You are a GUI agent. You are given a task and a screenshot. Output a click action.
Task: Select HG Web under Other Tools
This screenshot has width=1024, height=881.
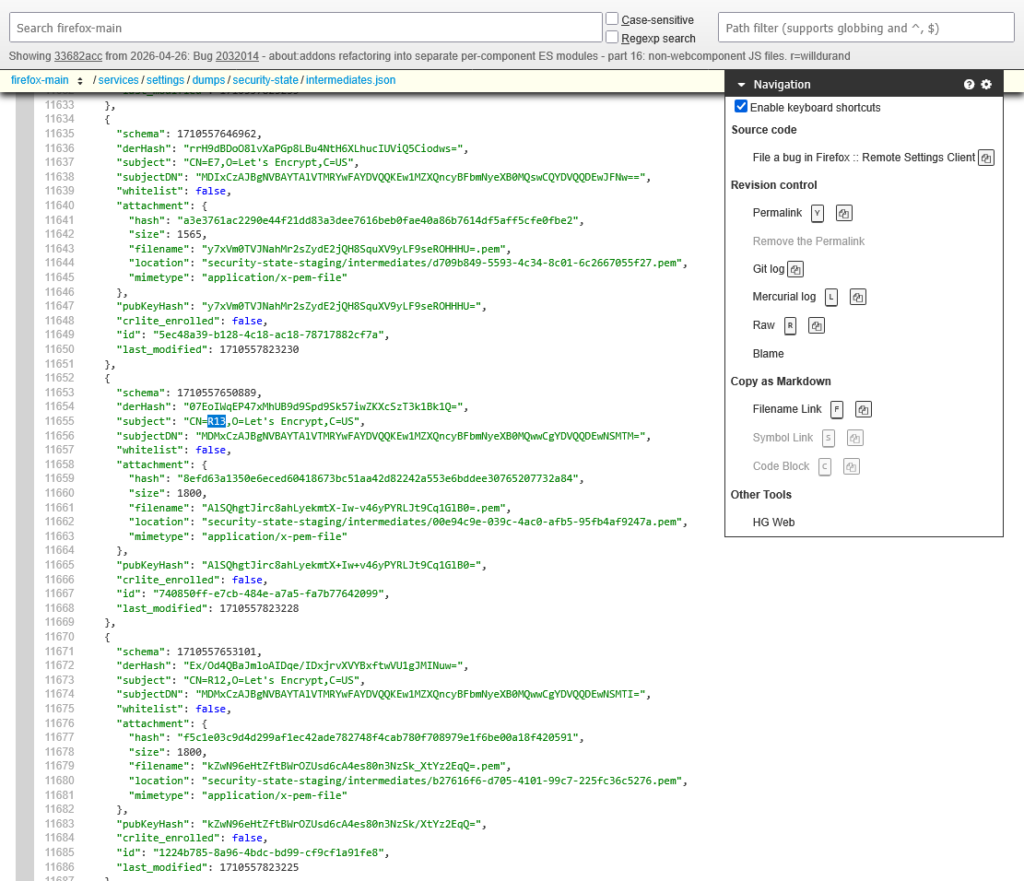click(773, 522)
